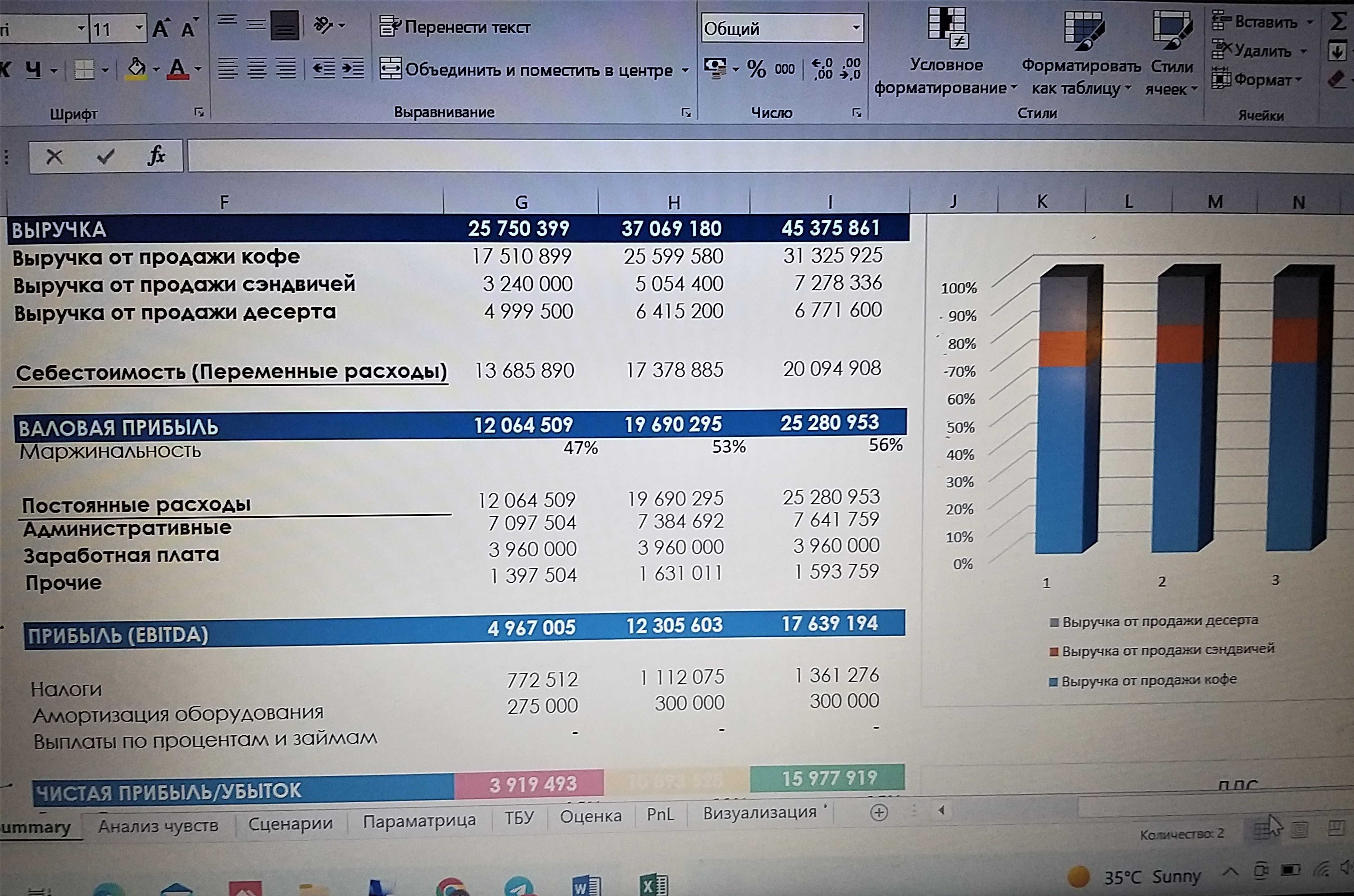Open Число group dialog launcher
The image size is (1354, 896).
pyautogui.click(x=856, y=112)
